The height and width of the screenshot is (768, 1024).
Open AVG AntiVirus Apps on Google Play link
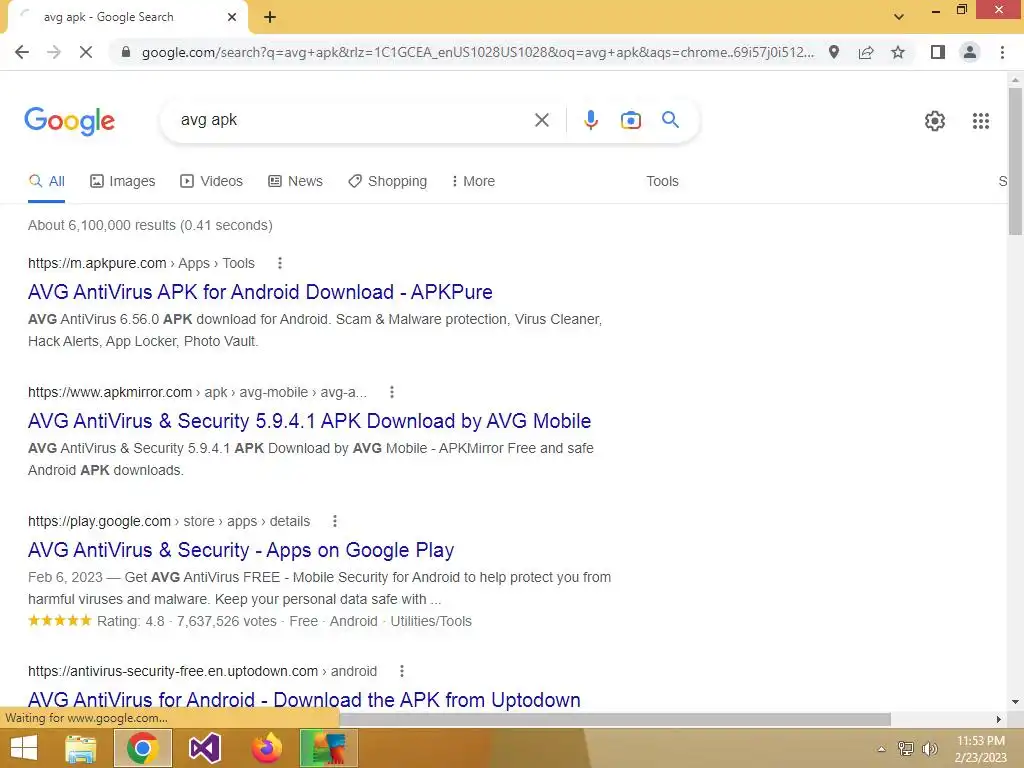[x=241, y=551]
